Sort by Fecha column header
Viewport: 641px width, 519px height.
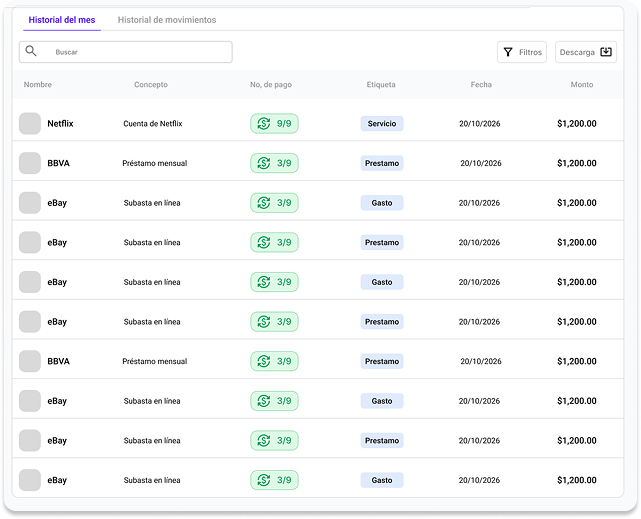pos(481,85)
